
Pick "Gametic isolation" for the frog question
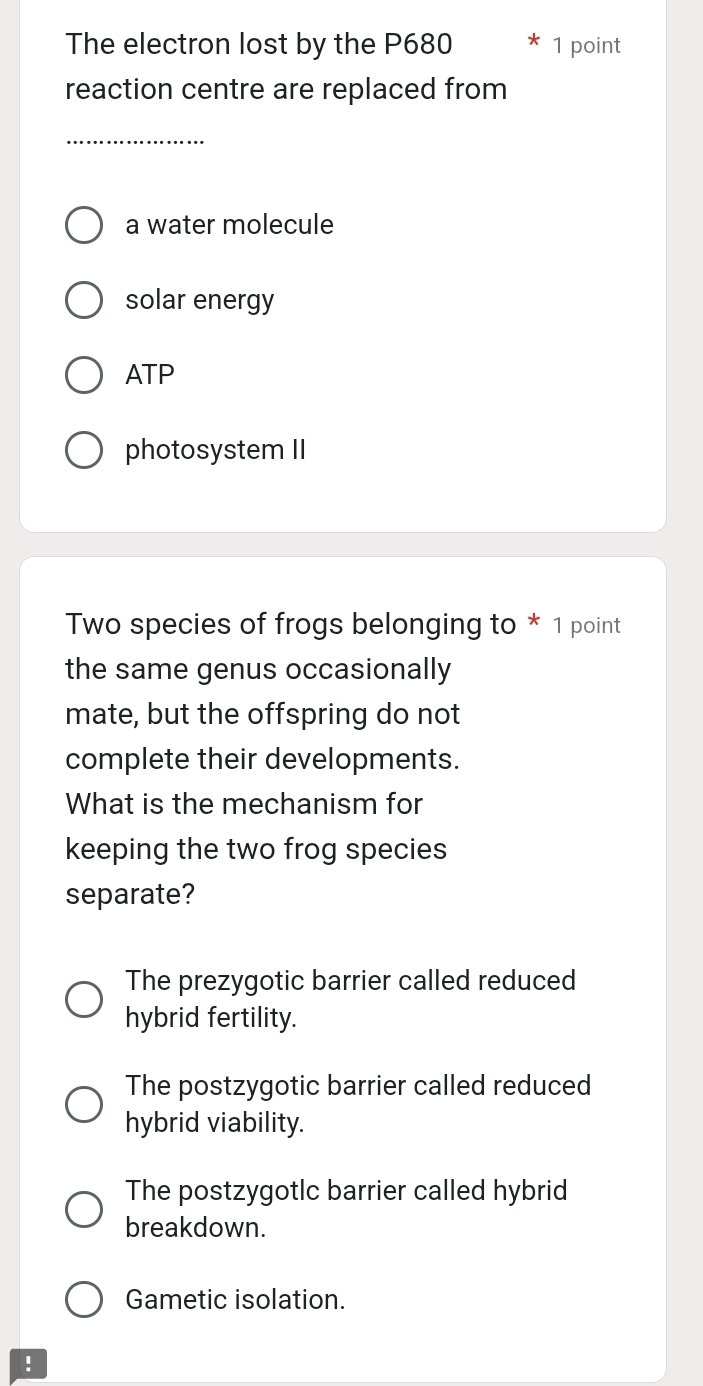84,1299
